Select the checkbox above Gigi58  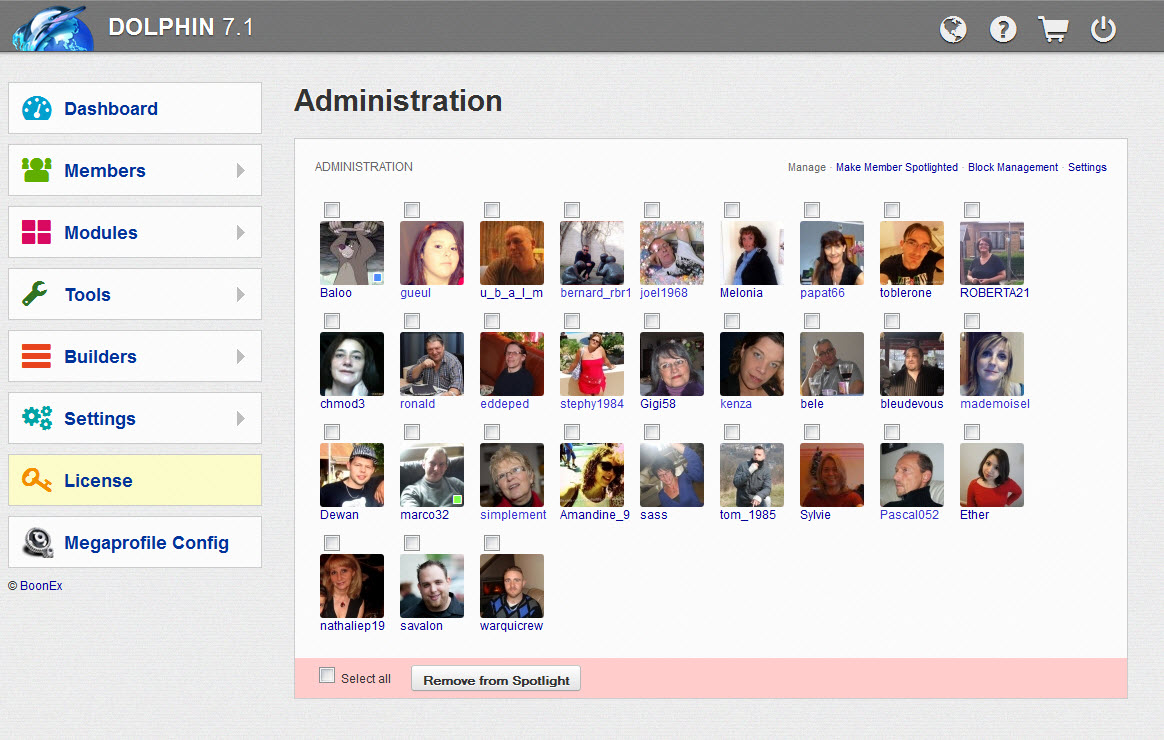pos(652,321)
